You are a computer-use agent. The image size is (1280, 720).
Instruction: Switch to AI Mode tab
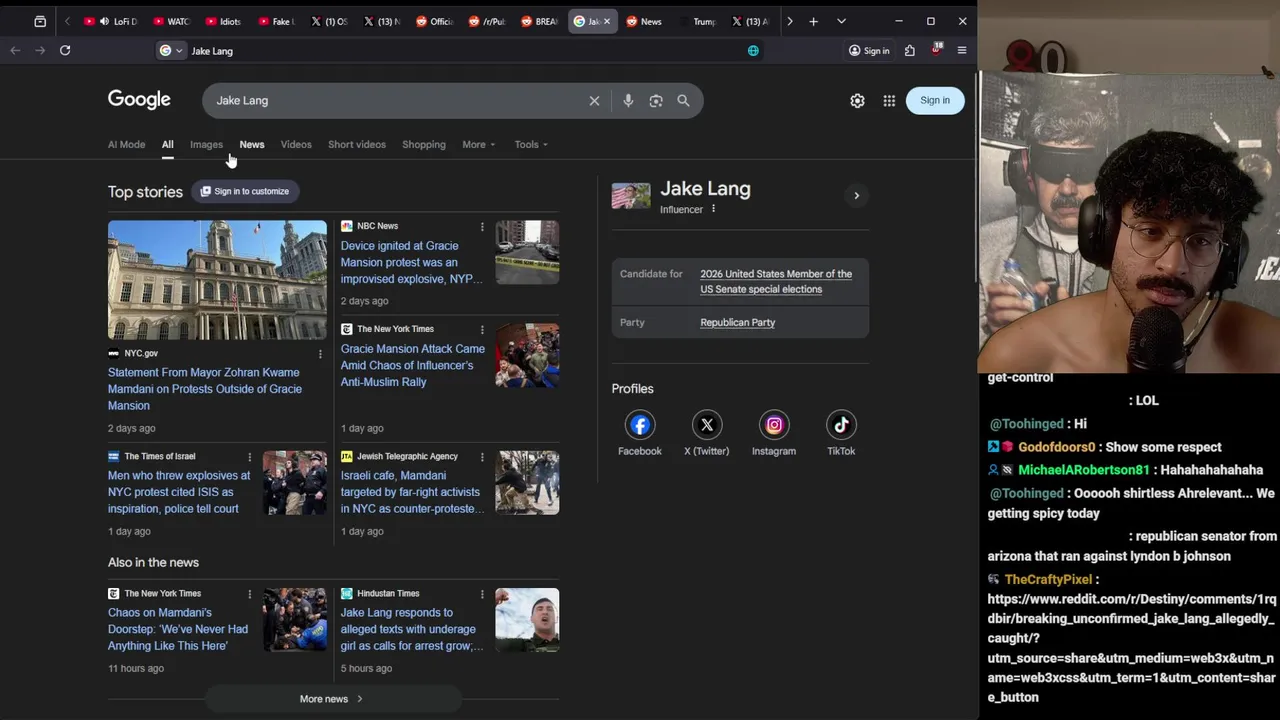click(126, 144)
